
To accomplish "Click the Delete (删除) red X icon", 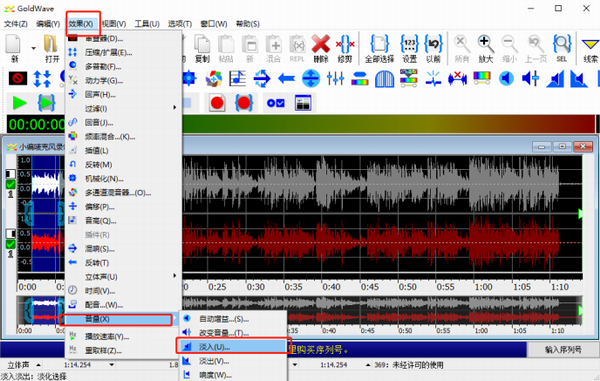I will pos(321,48).
